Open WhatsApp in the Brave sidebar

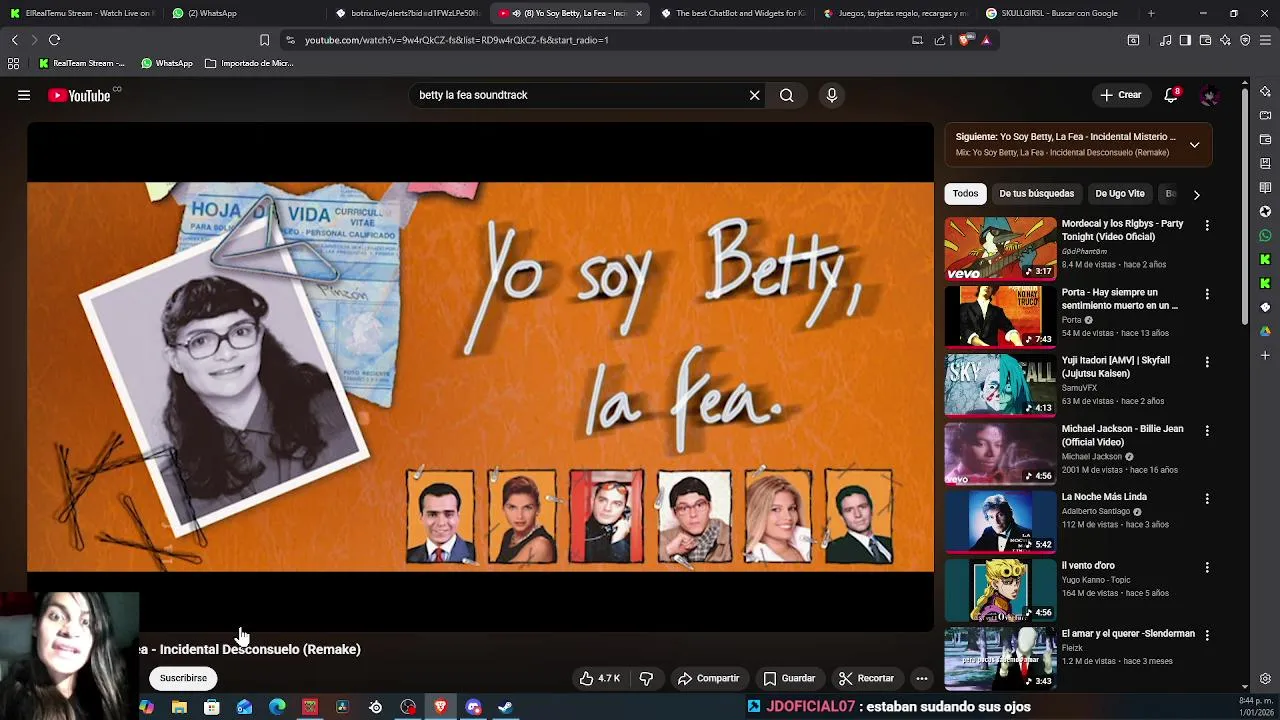[x=1265, y=235]
